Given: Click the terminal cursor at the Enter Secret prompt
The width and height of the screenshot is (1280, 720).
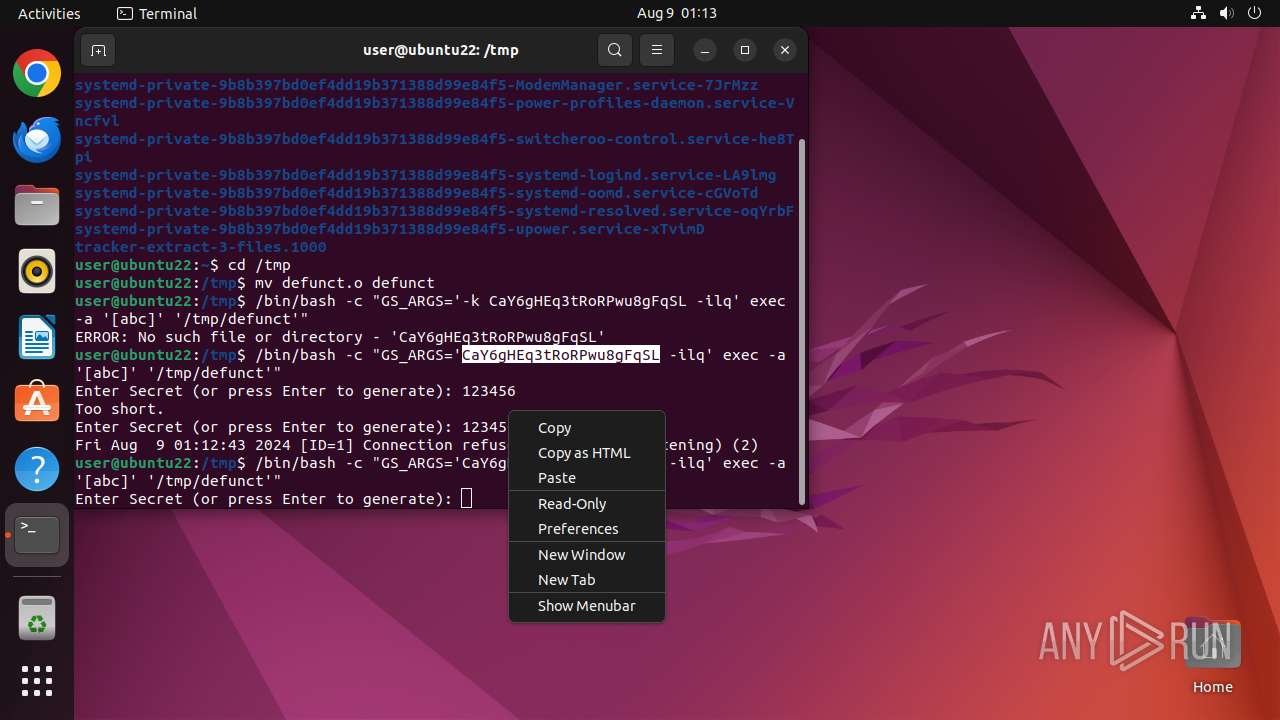Looking at the screenshot, I should click(x=466, y=499).
